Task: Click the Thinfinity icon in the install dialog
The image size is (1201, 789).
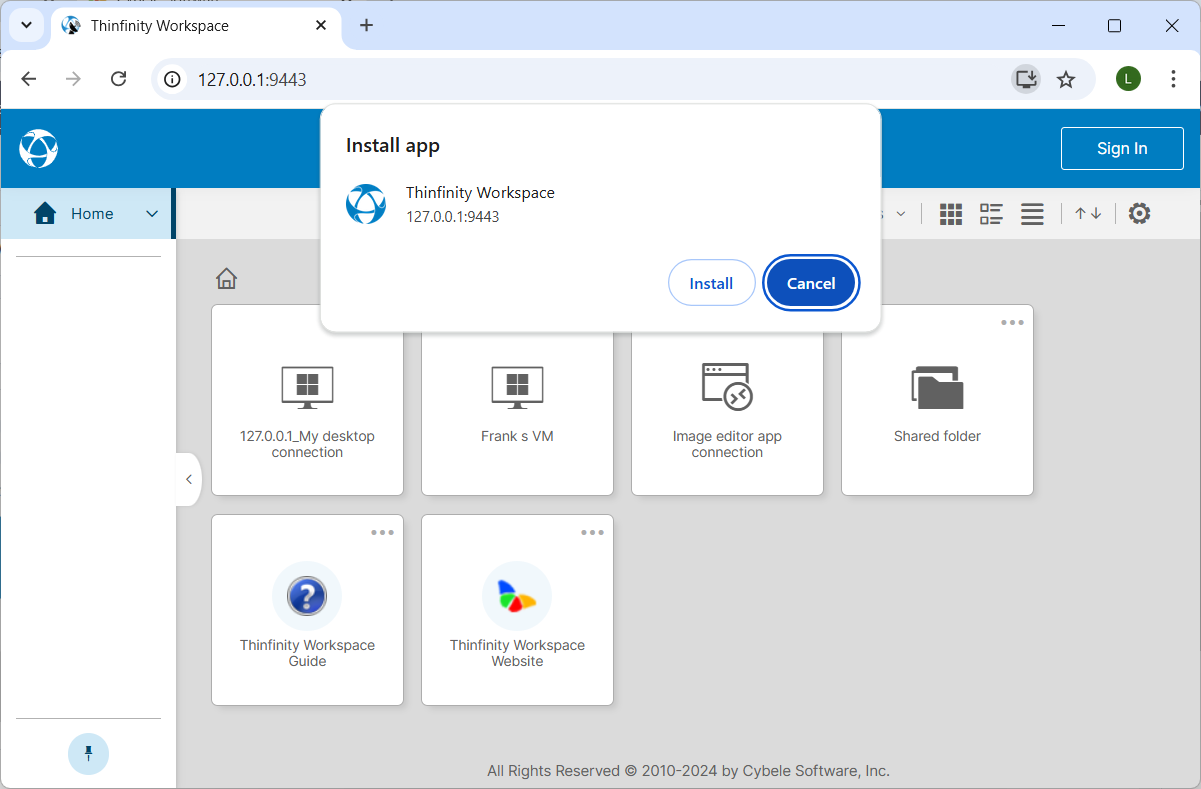Action: [x=366, y=204]
